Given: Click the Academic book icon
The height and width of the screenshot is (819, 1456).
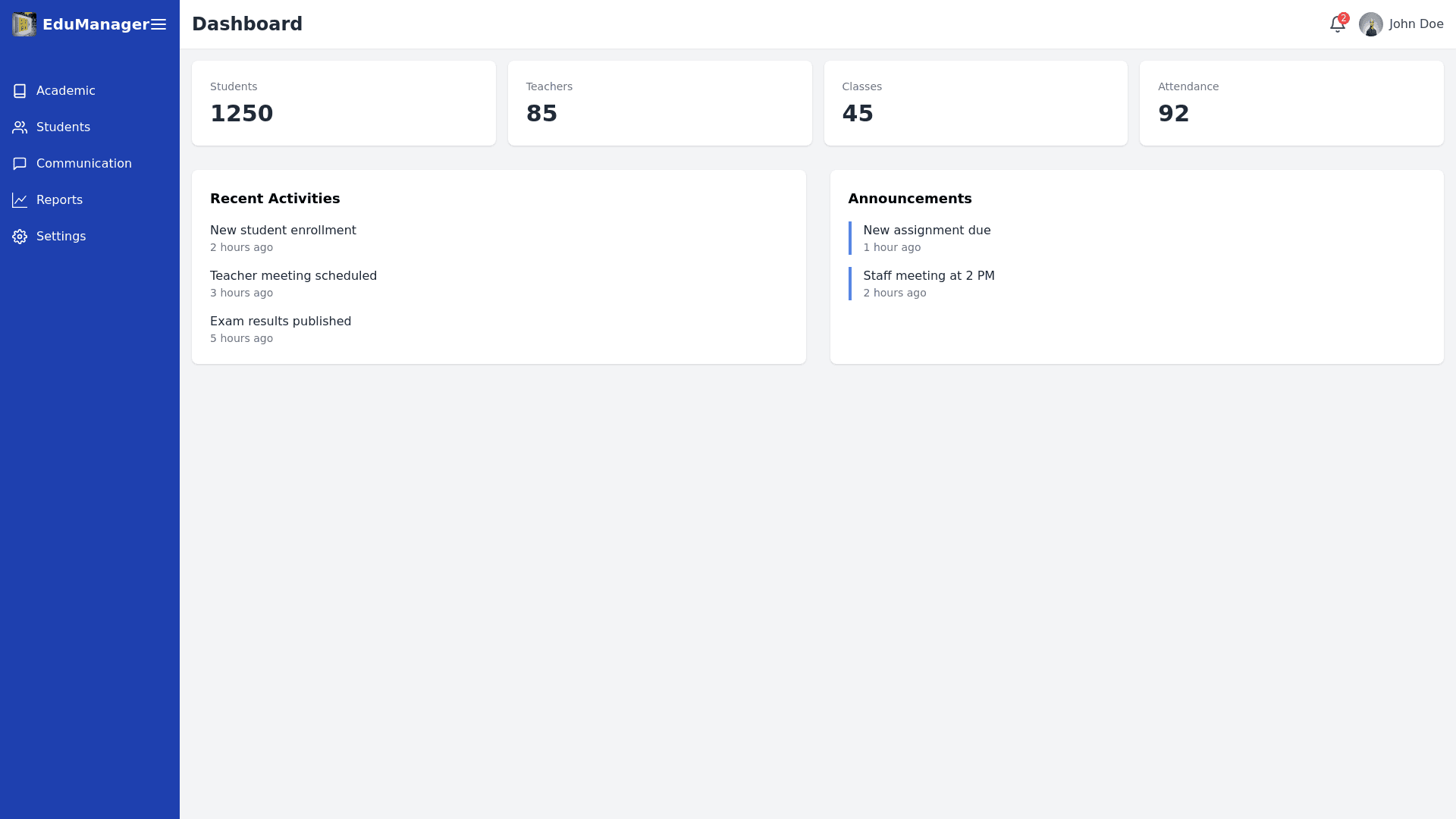Looking at the screenshot, I should (x=20, y=91).
